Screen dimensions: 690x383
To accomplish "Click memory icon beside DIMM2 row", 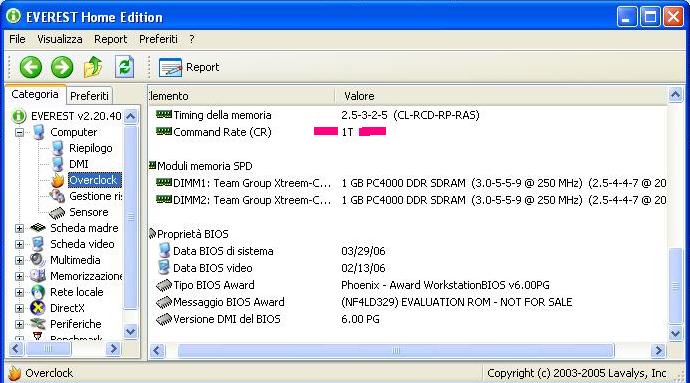I will click(164, 199).
